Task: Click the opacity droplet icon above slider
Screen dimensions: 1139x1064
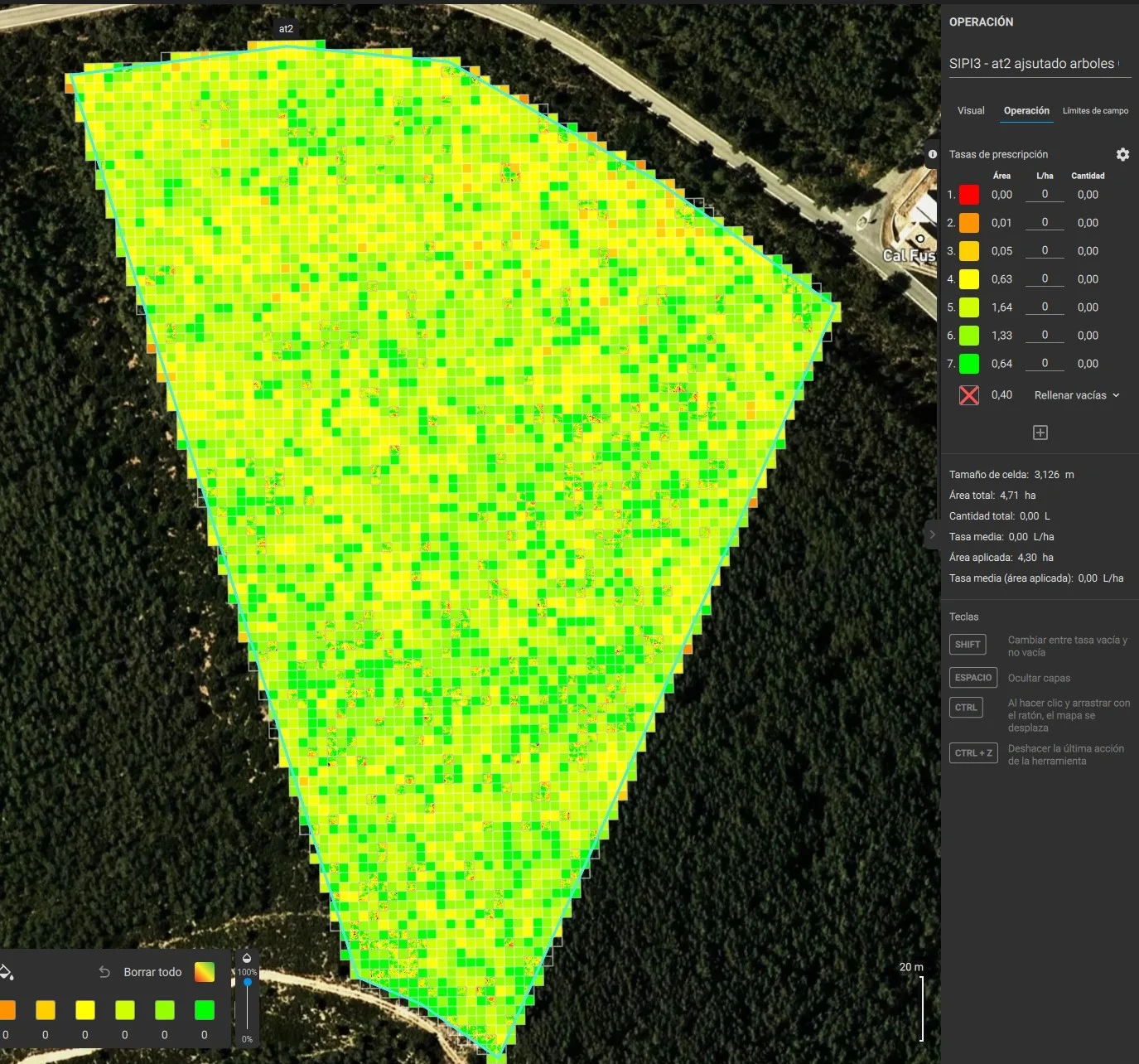Action: (x=247, y=958)
